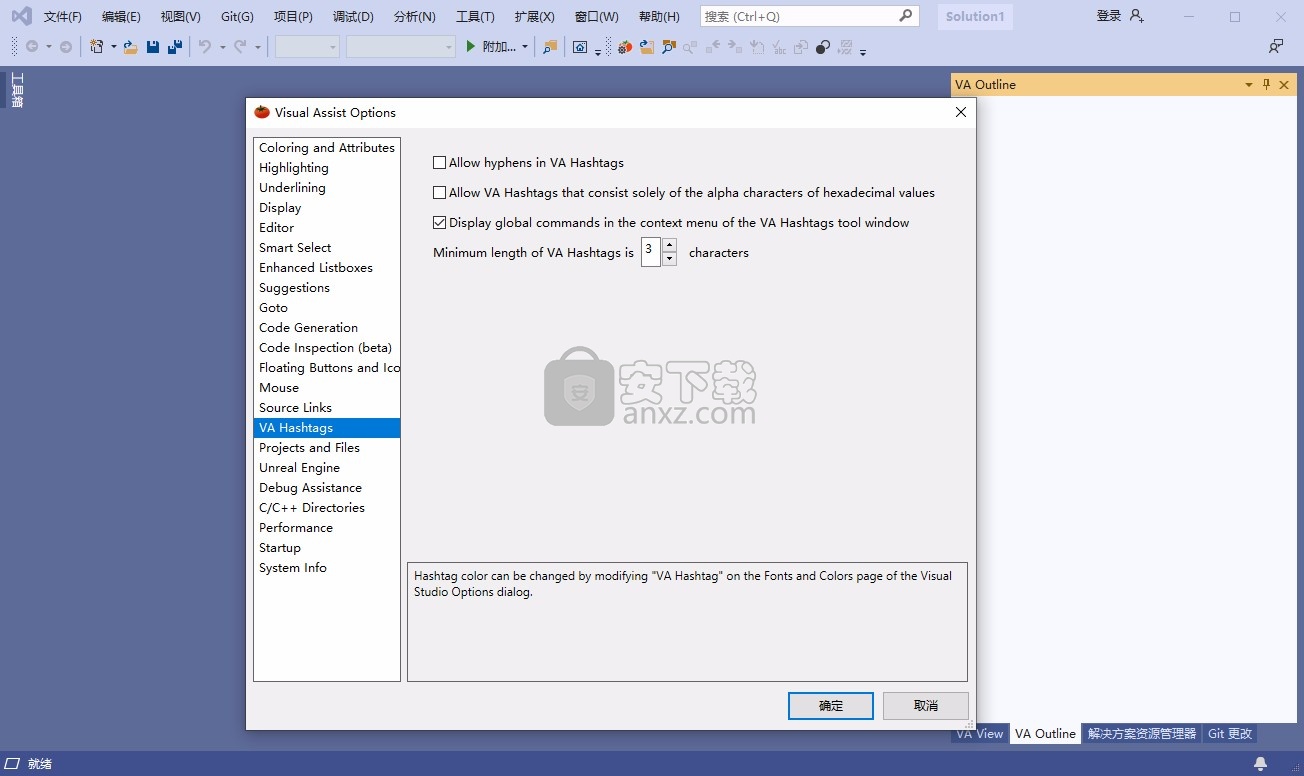Open the Undo history dropdown arrow
This screenshot has width=1304, height=776.
(x=222, y=47)
